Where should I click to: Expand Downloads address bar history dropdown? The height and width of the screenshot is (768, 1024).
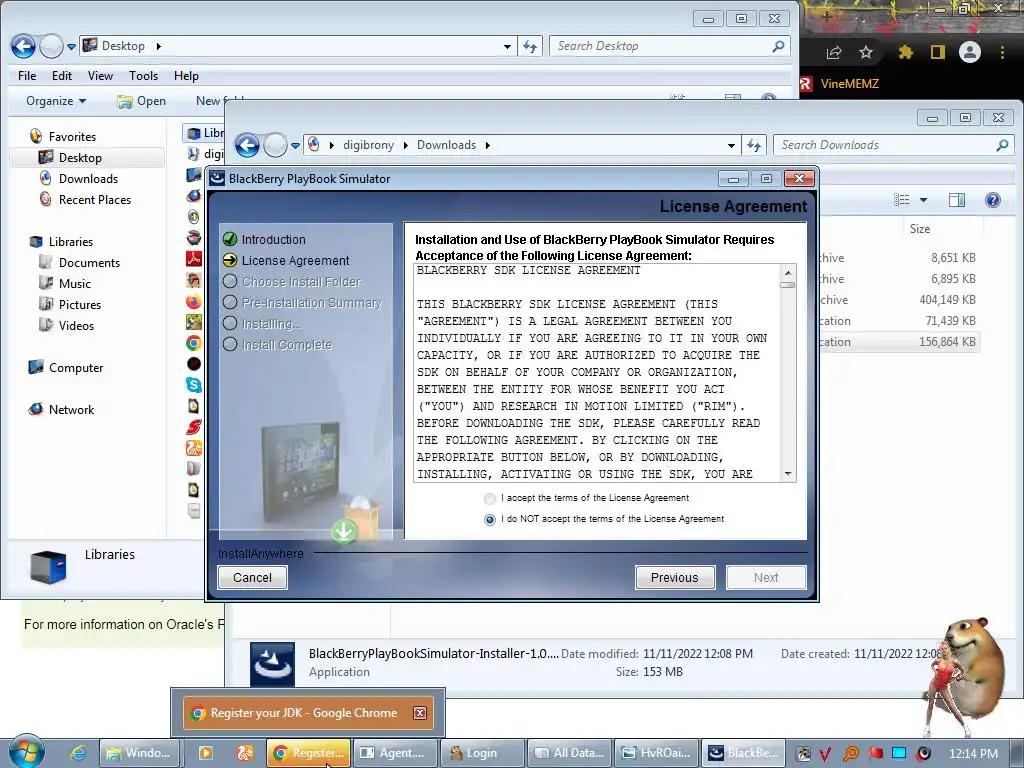point(731,145)
